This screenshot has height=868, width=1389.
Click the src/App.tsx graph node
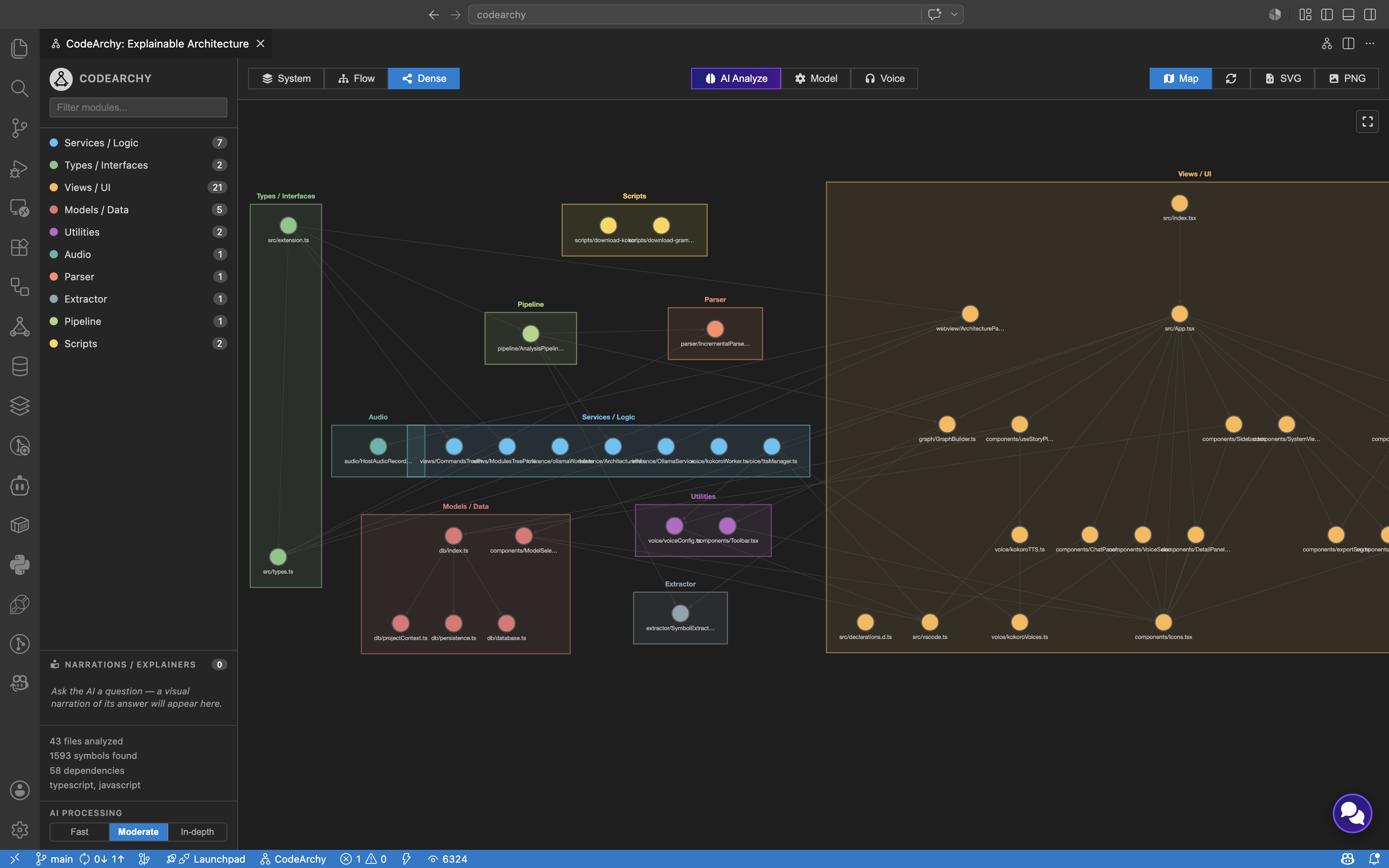[x=1179, y=314]
